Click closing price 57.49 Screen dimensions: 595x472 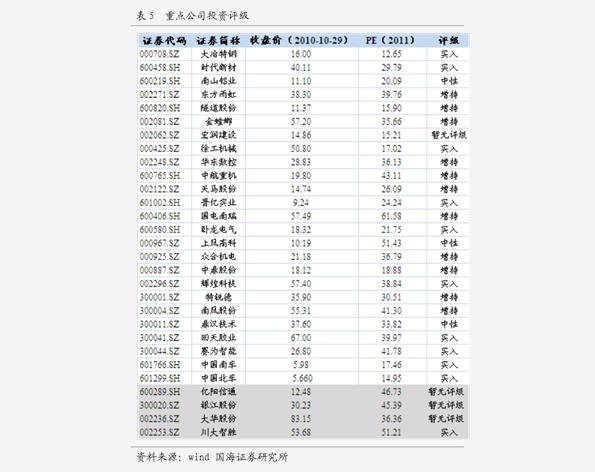coord(301,216)
